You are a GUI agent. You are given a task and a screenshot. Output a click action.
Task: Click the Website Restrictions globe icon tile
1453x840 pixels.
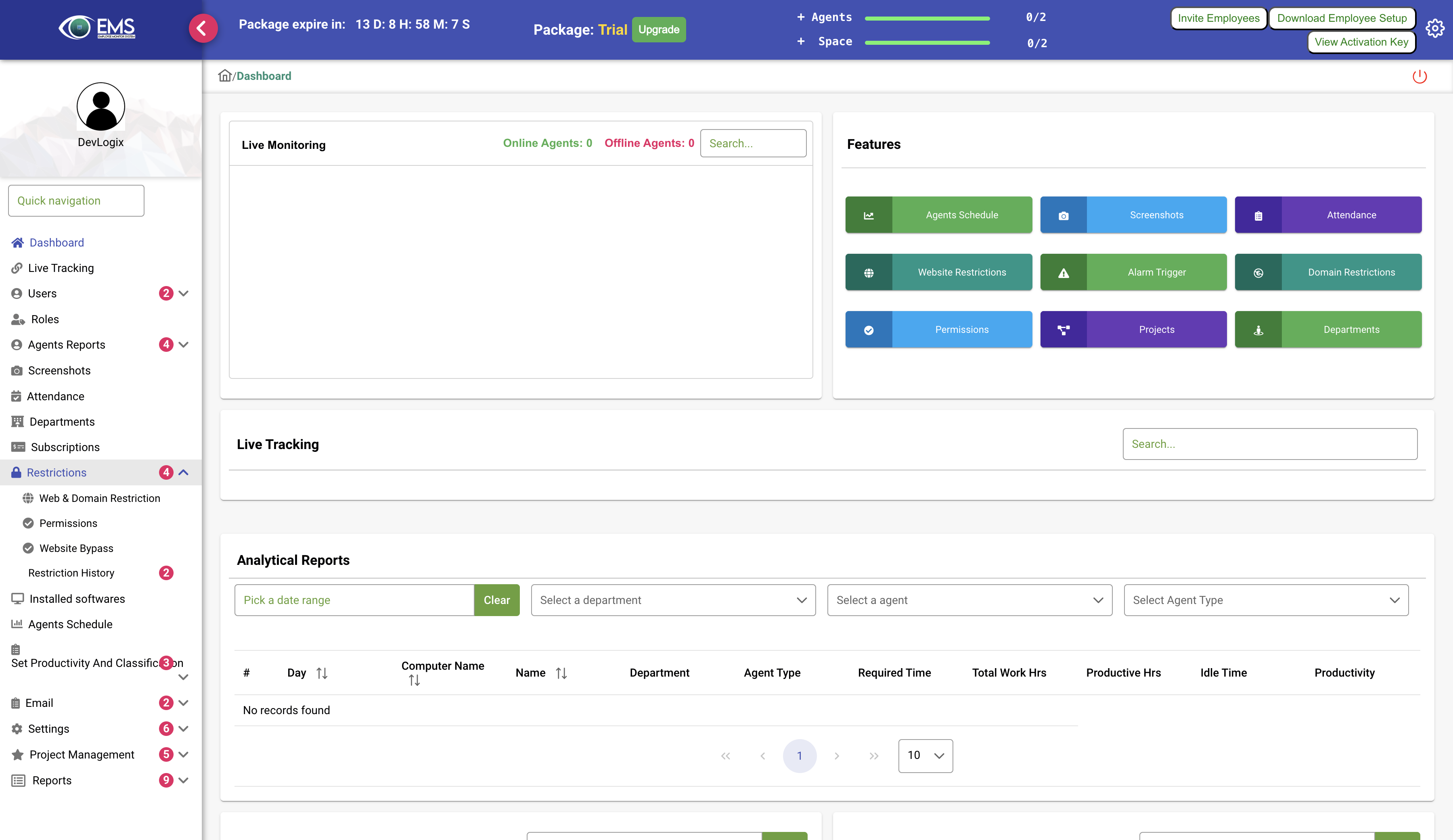pos(868,272)
